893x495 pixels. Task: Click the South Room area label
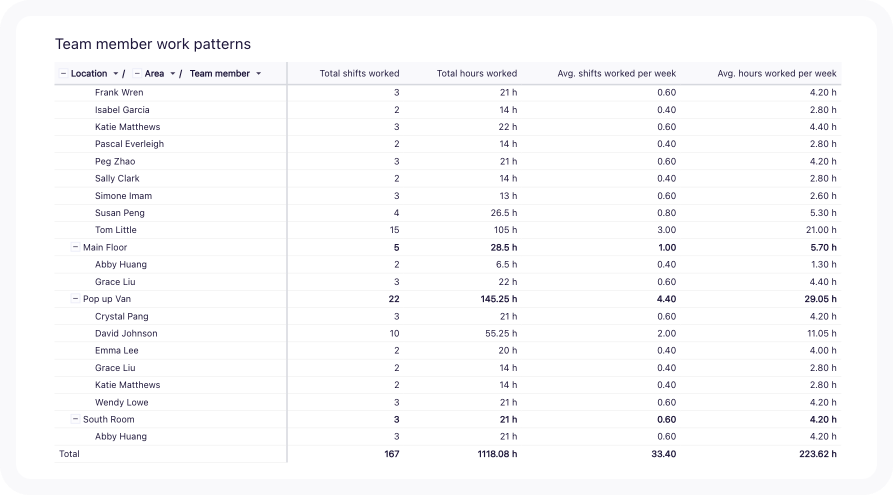pos(109,419)
